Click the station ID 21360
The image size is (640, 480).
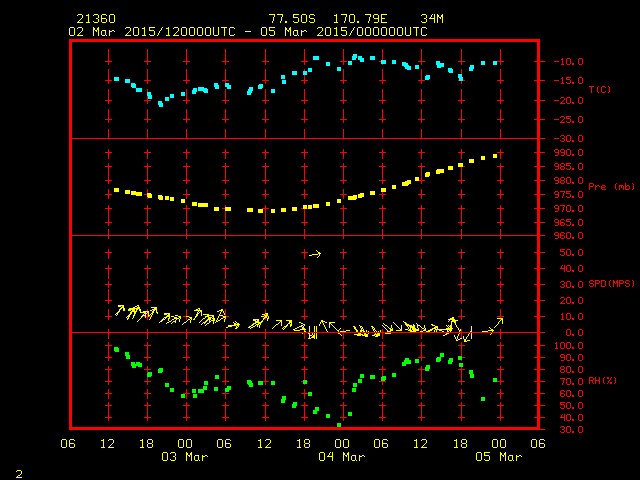tap(96, 19)
